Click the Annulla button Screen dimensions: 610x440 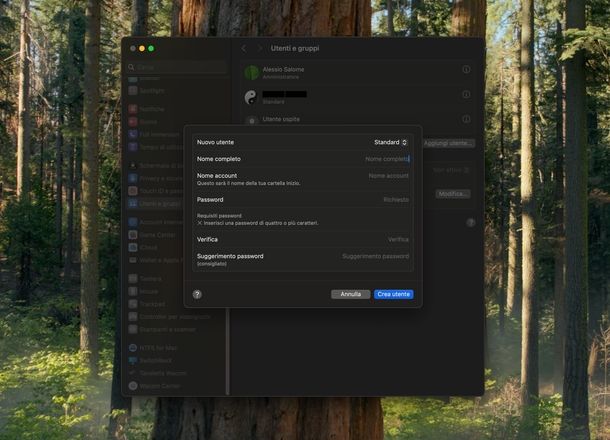pyautogui.click(x=351, y=294)
